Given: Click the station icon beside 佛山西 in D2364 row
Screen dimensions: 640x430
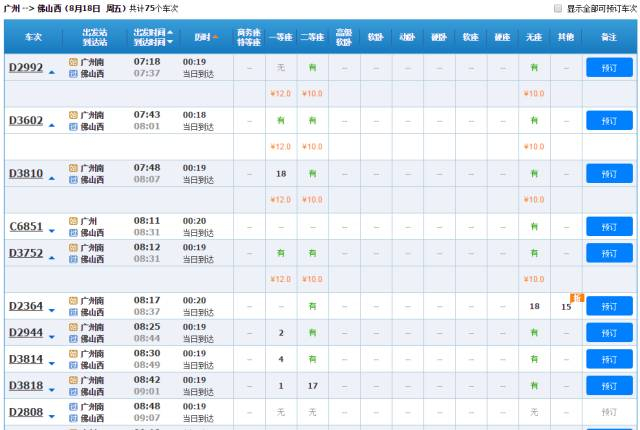Looking at the screenshot, I should (x=73, y=313).
